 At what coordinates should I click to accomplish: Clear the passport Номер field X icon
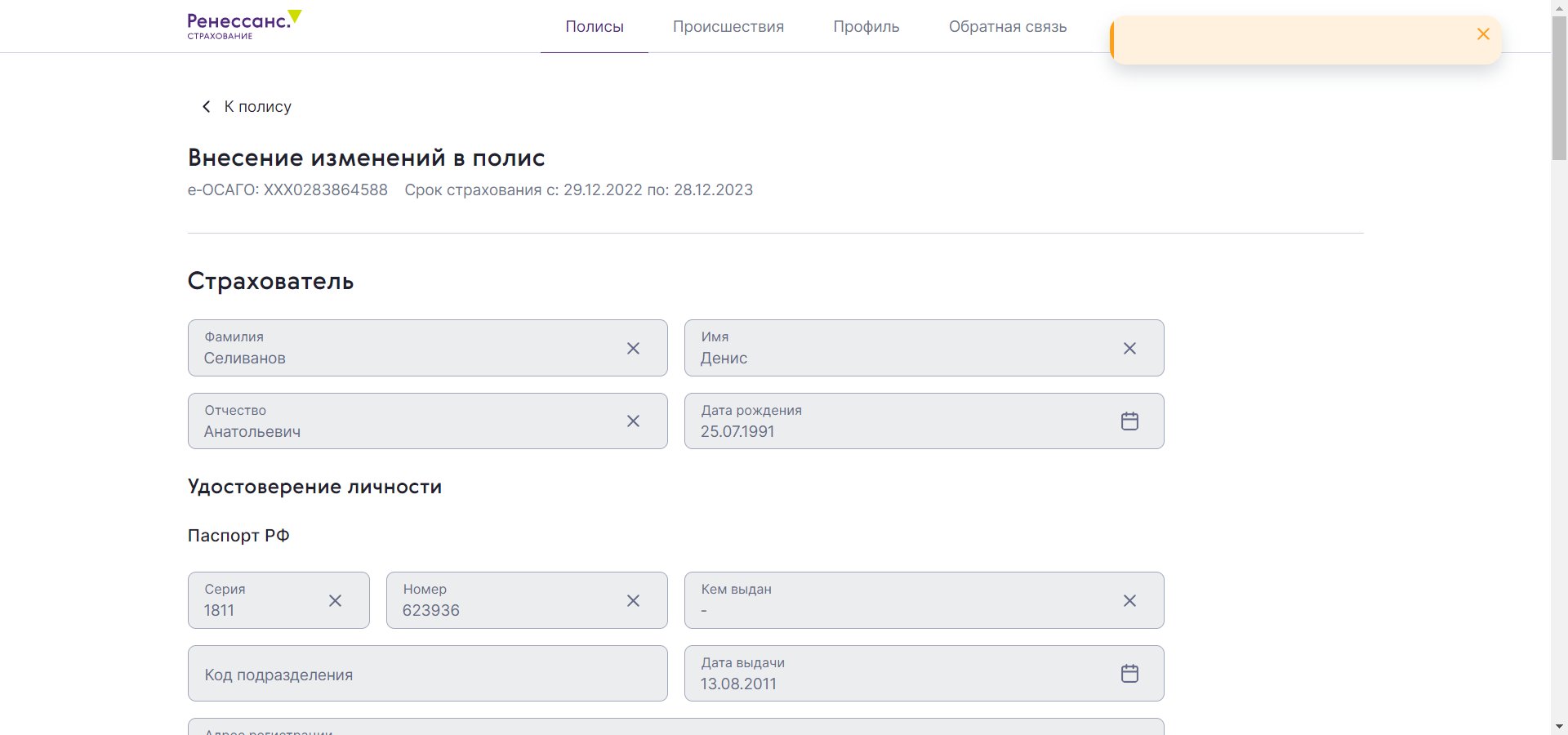click(633, 601)
